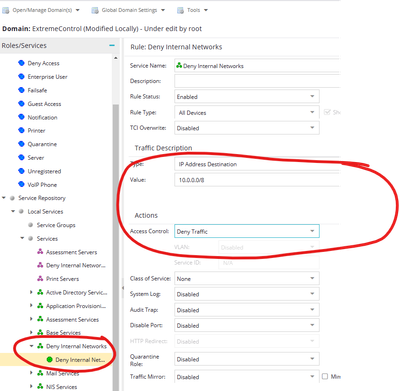
Task: Select the Quarantine role icon
Action: 21,144
